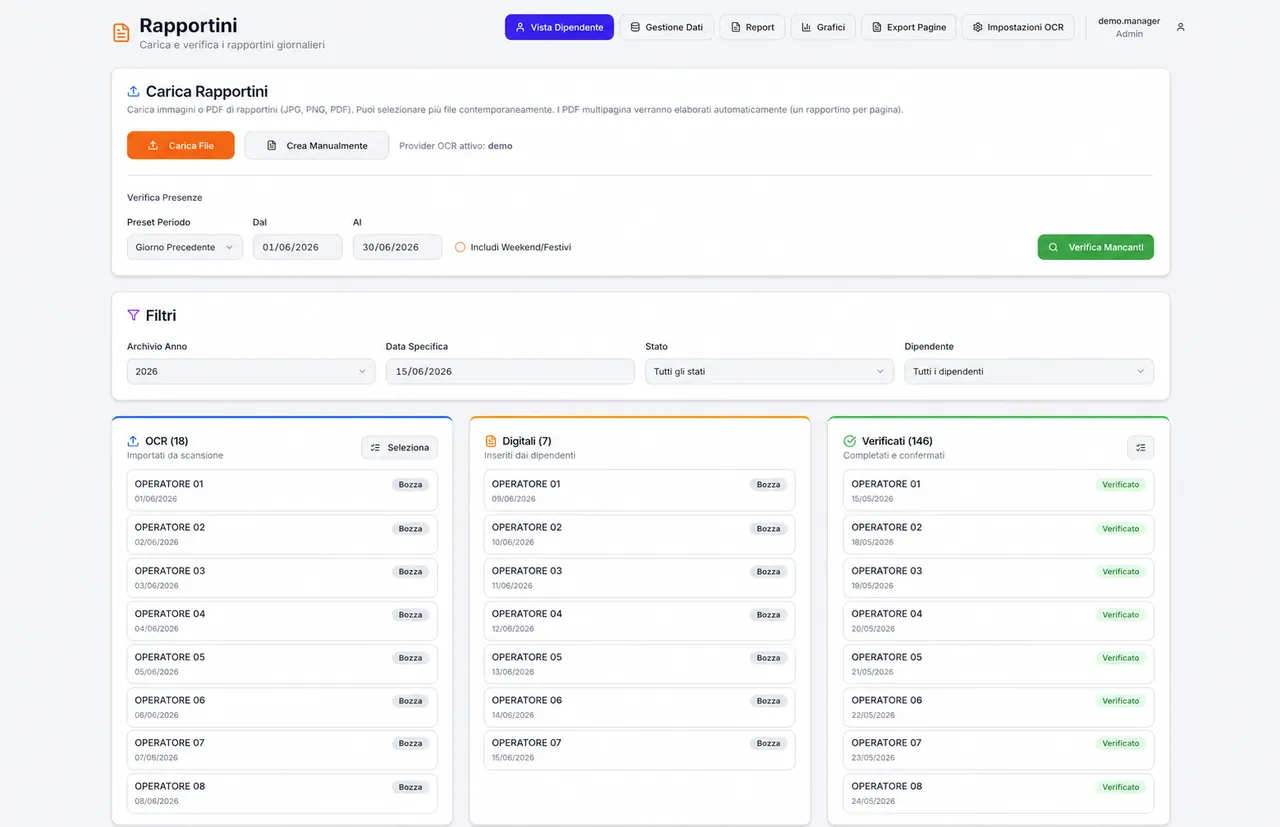Click the green Verifica Mancanti button
Image resolution: width=1280 pixels, height=827 pixels.
coord(1096,247)
